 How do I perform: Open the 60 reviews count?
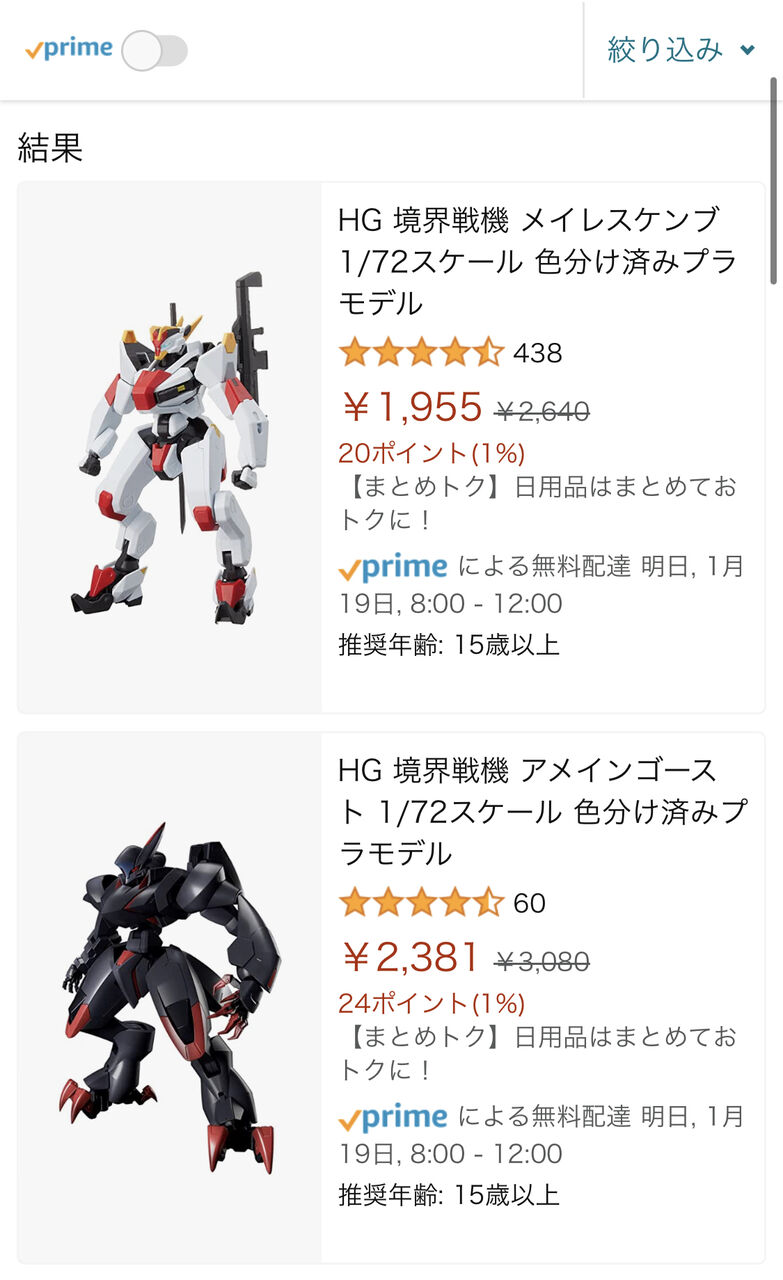pos(529,903)
